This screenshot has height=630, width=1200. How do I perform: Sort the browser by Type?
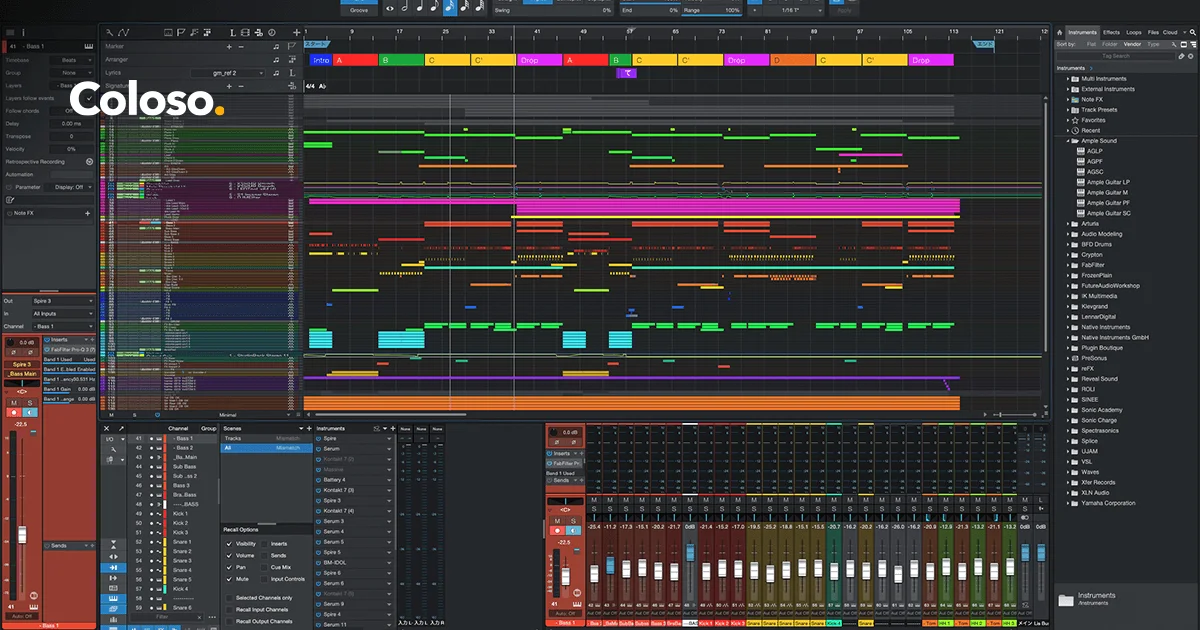click(x=1153, y=44)
